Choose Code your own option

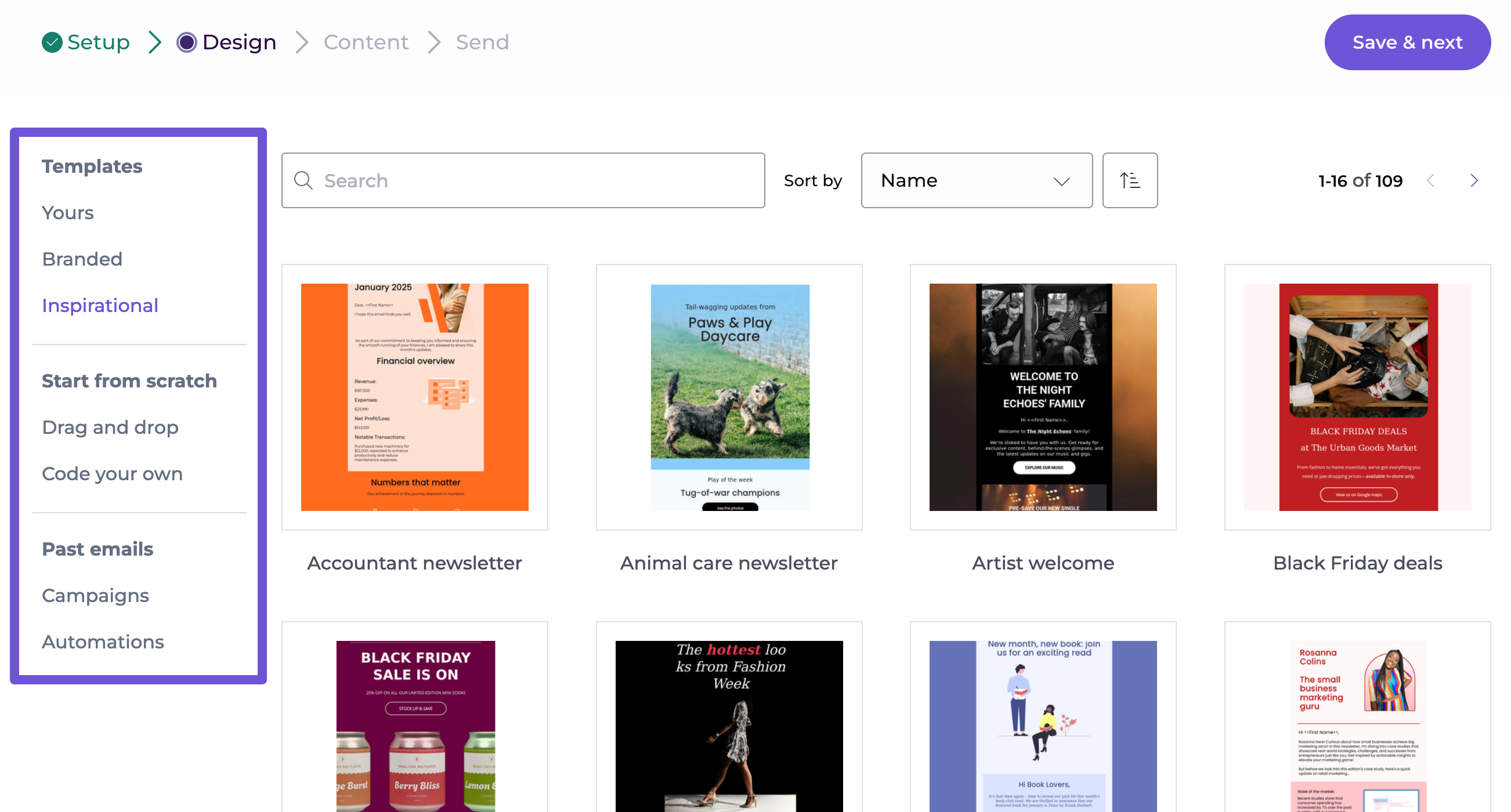click(x=113, y=474)
